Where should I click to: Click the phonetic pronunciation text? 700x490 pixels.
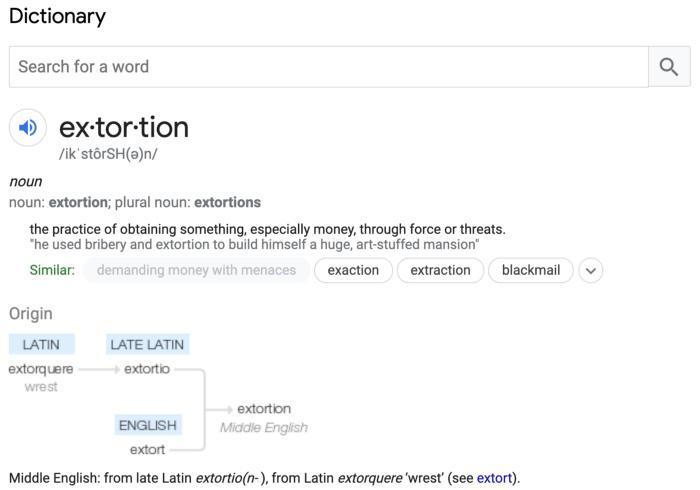108,154
